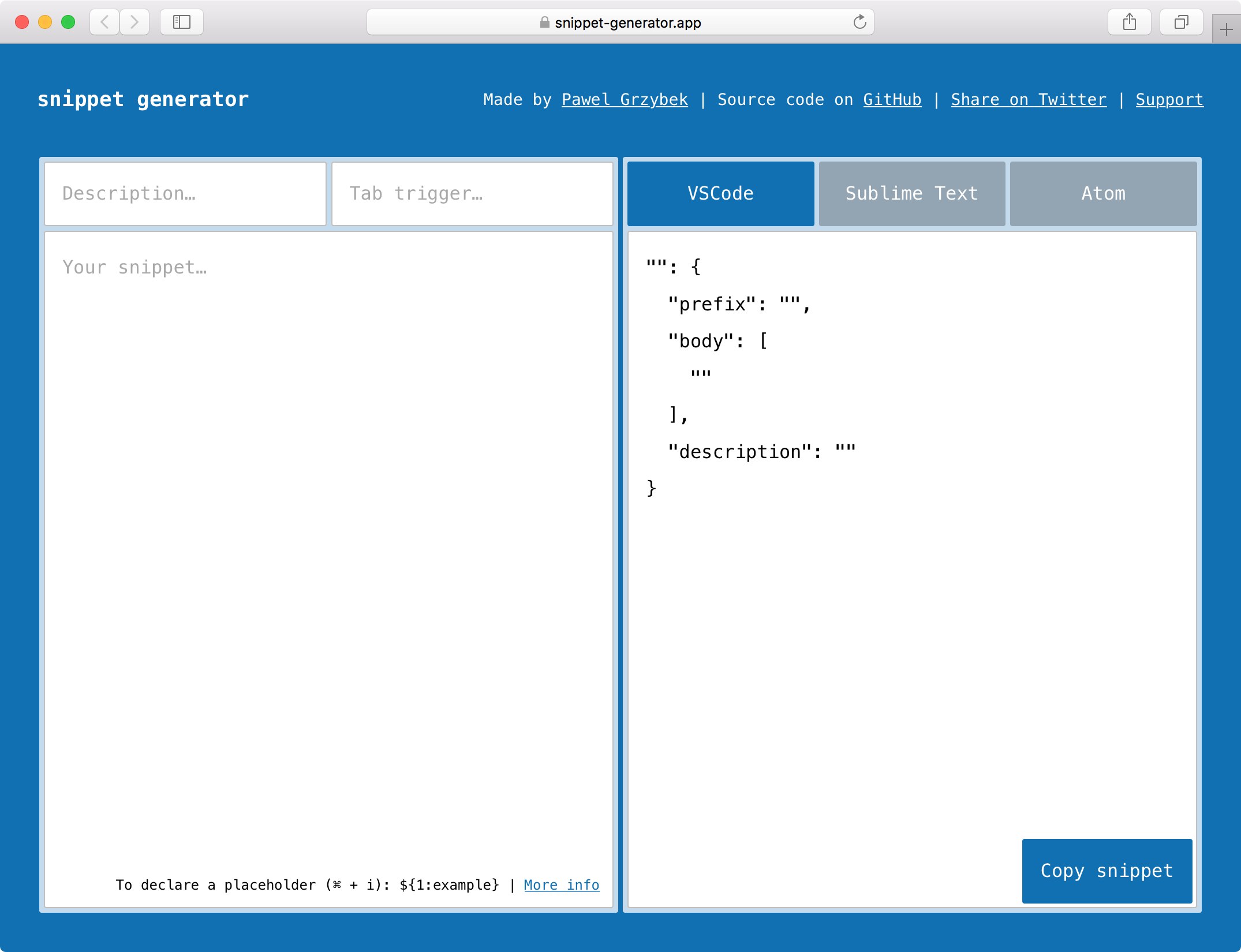Switch to the Sublime Text tab
Image resolution: width=1241 pixels, height=952 pixels.
(x=912, y=193)
